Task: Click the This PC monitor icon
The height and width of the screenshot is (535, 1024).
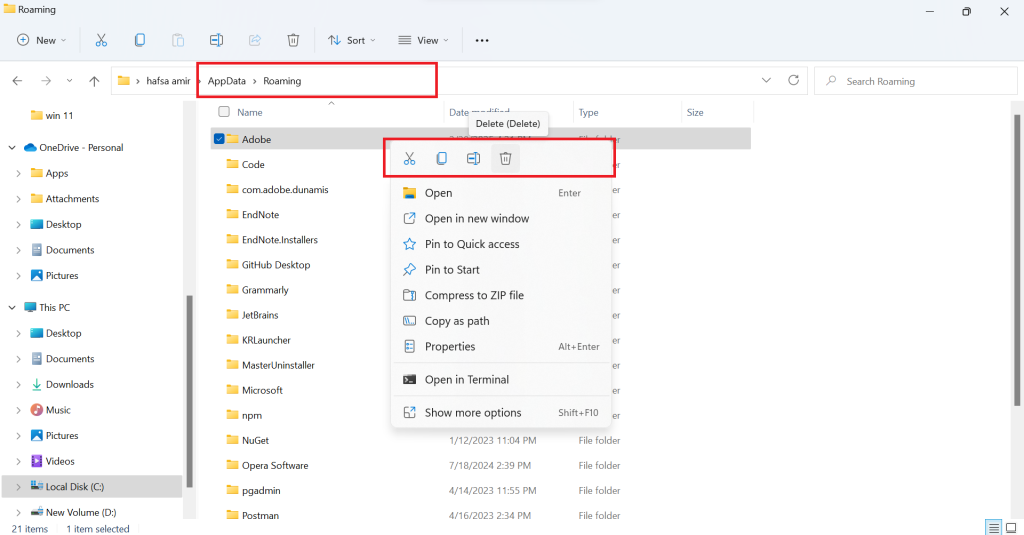Action: coord(30,308)
